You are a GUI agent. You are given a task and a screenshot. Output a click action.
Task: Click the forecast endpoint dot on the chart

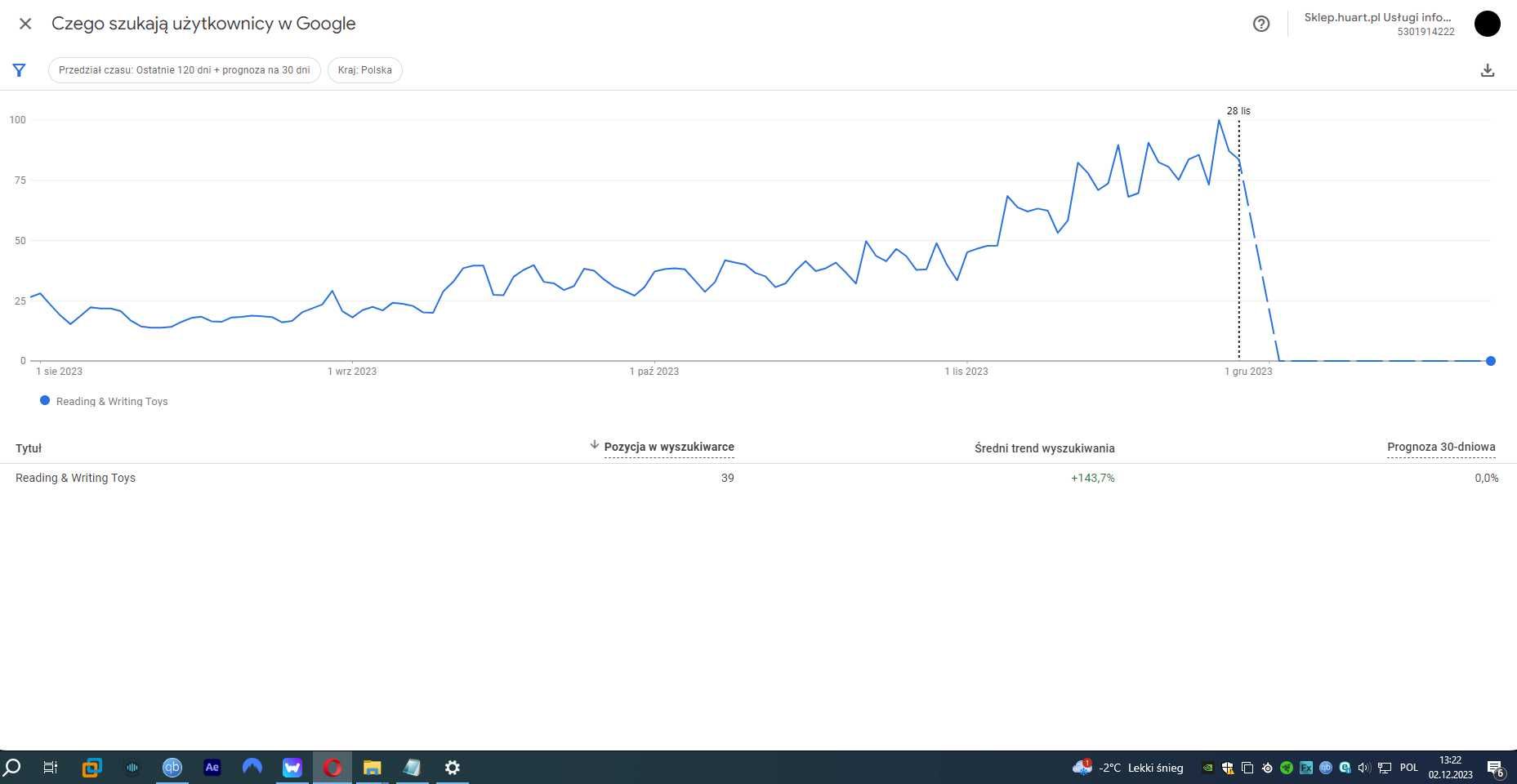coord(1491,361)
